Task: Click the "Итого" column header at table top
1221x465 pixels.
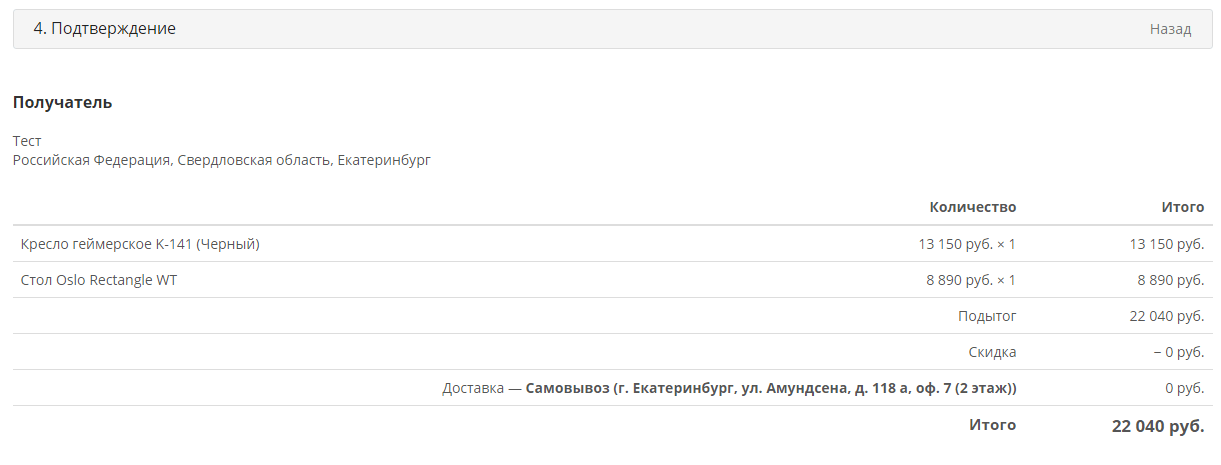Action: (x=1182, y=207)
